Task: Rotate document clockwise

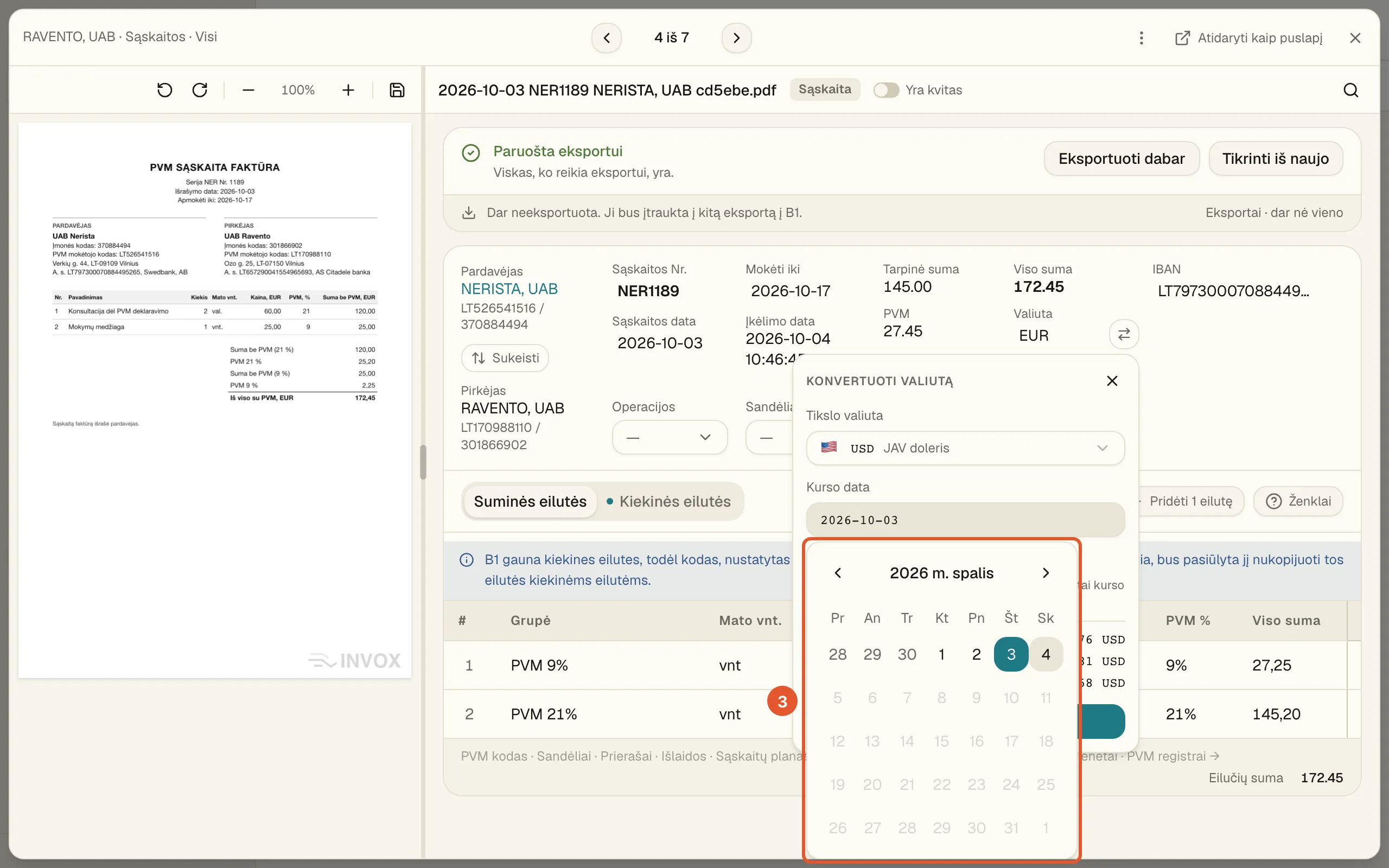Action: 200,90
